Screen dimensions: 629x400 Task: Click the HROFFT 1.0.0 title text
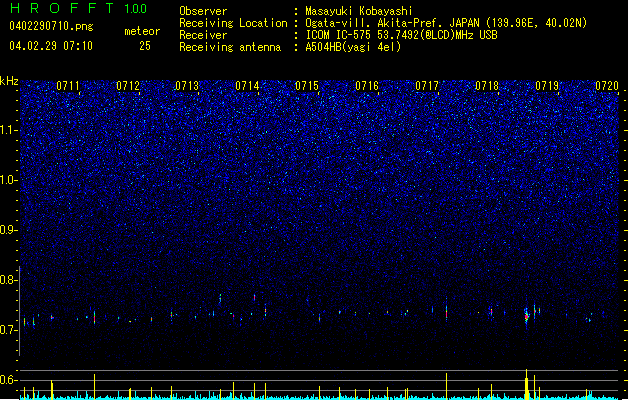pos(78,8)
